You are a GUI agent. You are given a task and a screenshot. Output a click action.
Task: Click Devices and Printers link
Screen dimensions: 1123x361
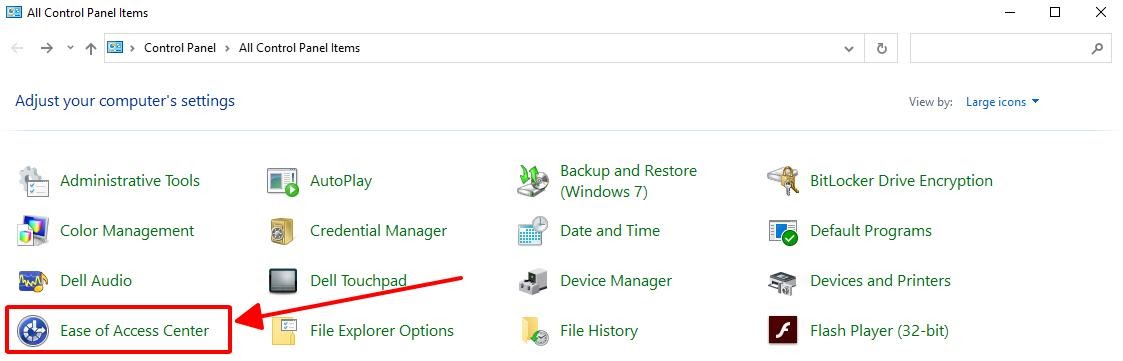tap(880, 281)
